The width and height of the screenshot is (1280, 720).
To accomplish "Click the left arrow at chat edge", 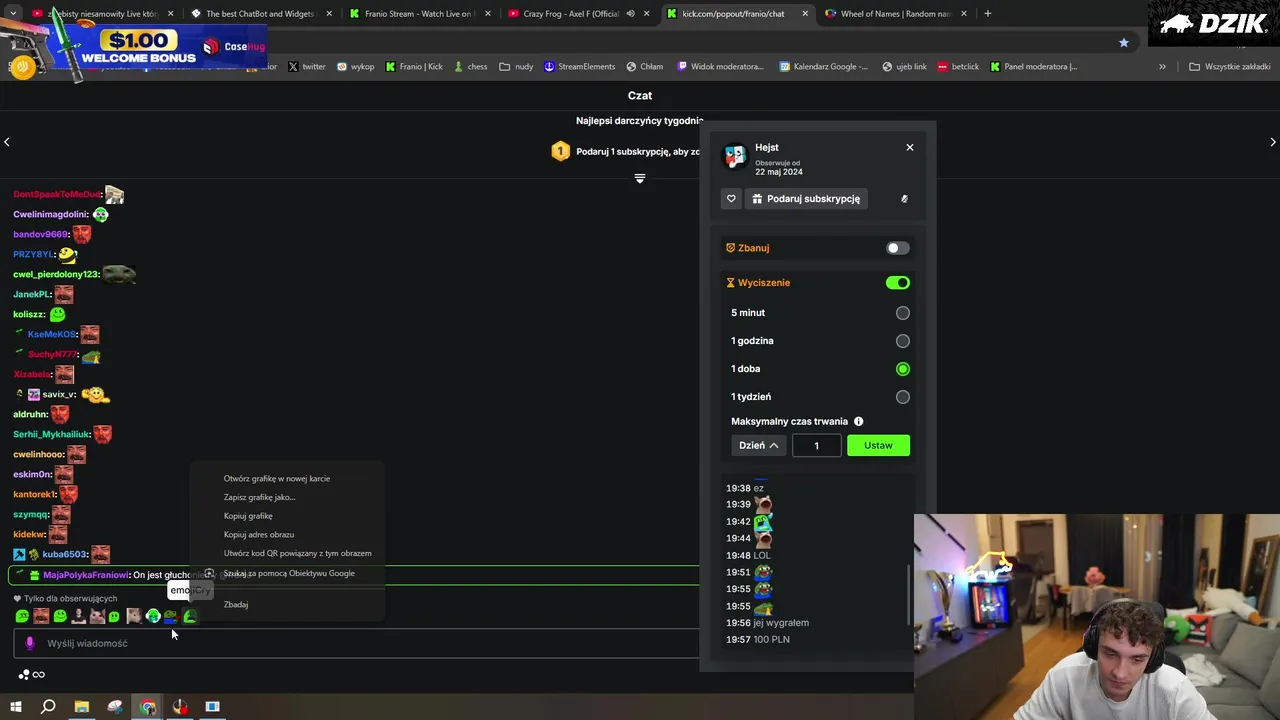I will point(7,143).
